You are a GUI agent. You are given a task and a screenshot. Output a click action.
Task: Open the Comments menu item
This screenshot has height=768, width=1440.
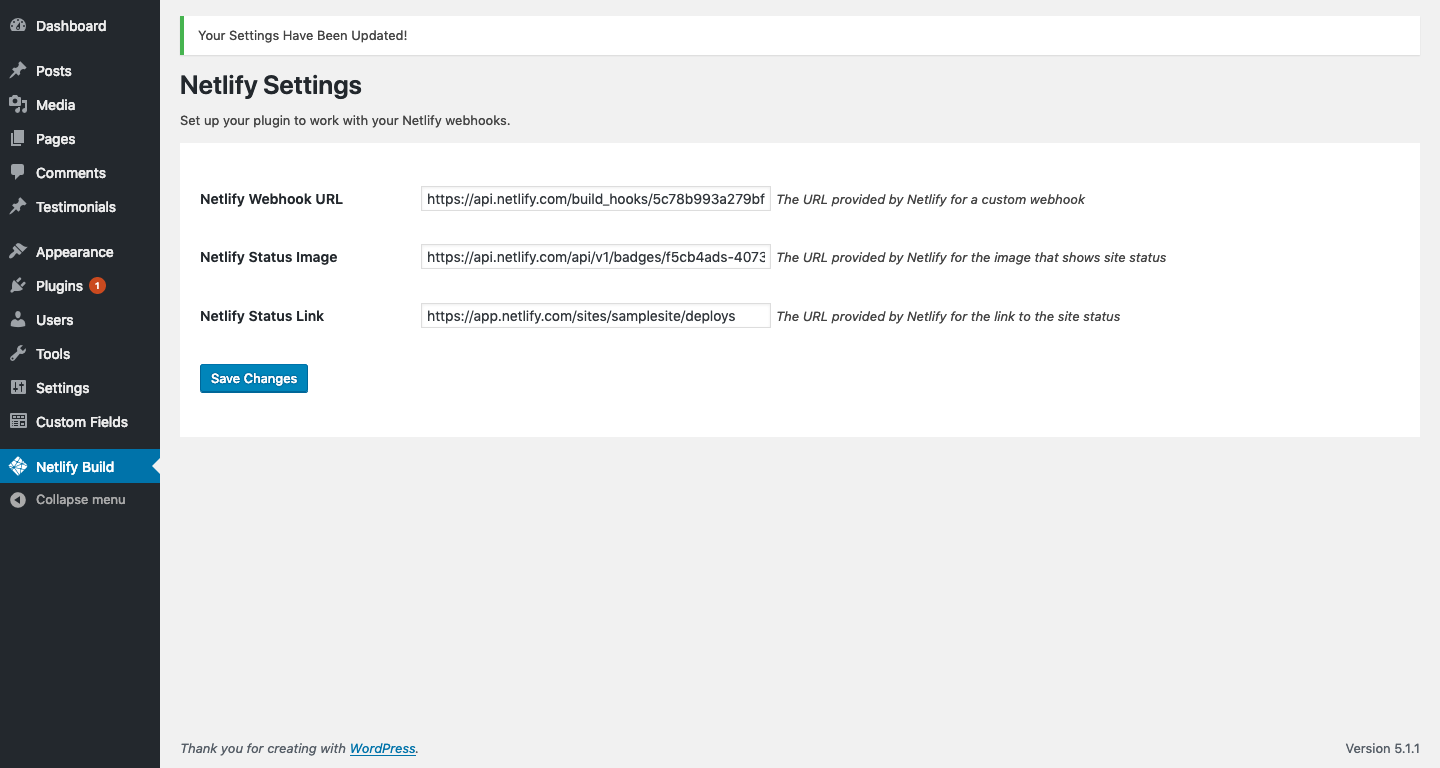click(x=80, y=173)
